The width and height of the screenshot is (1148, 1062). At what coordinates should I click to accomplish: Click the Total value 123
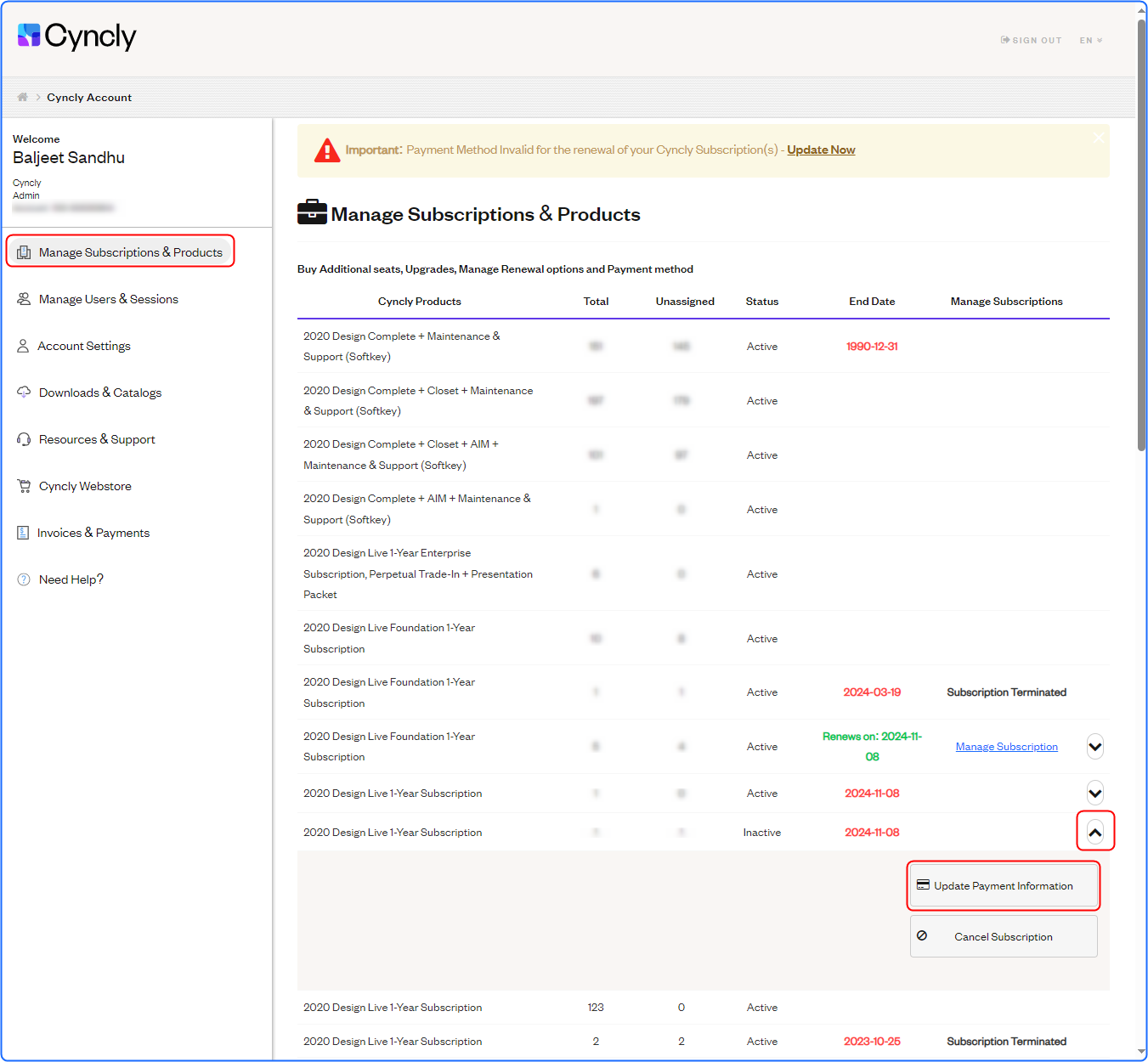click(596, 1008)
